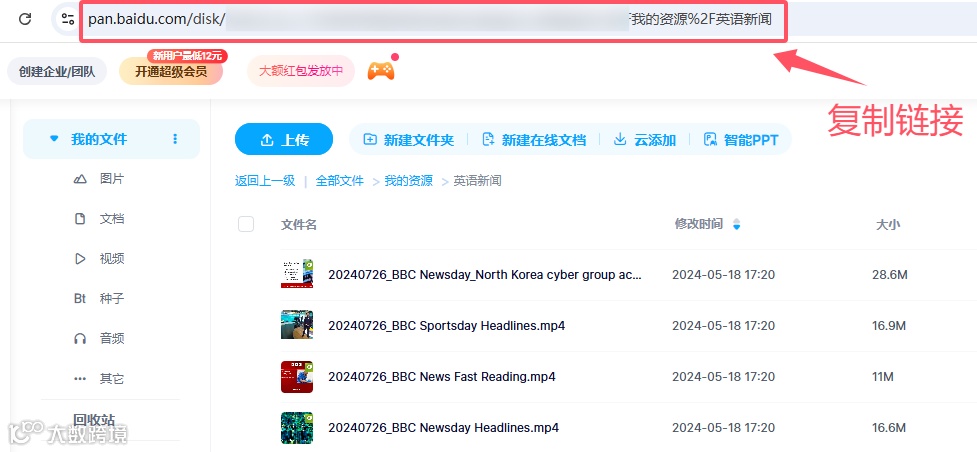Open the orange game controller icon

[x=381, y=70]
